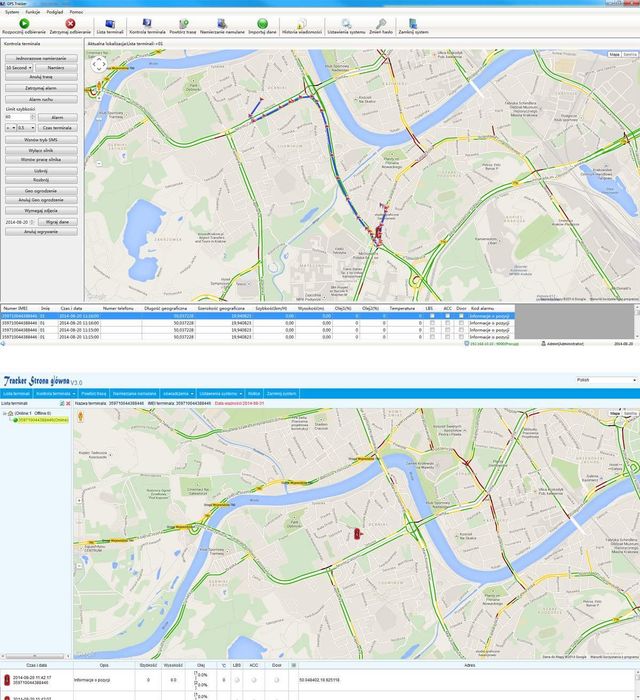Click Anuluj trasę button
The image size is (640, 700).
(x=41, y=77)
